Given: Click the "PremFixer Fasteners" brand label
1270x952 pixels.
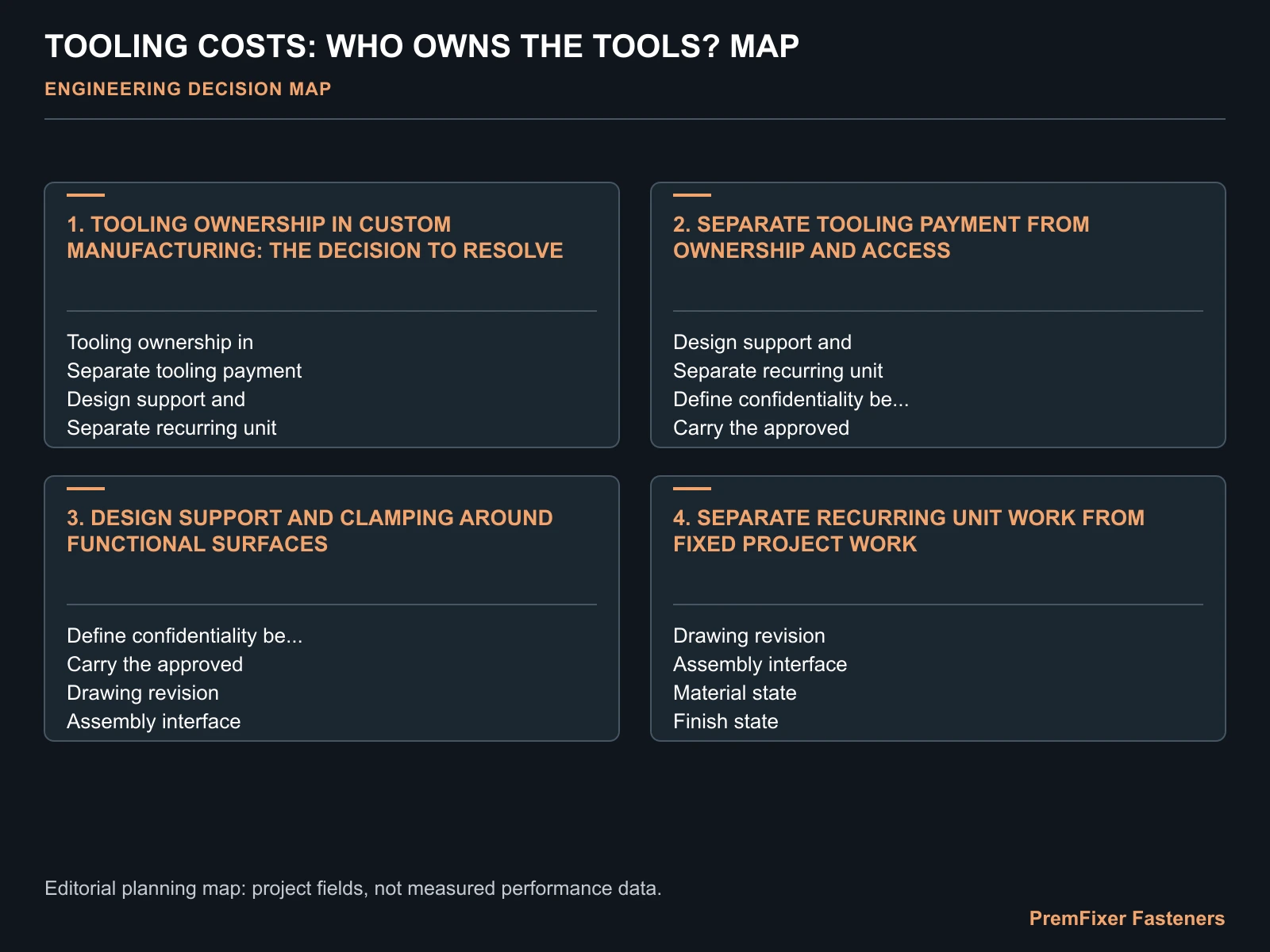Looking at the screenshot, I should 1127,919.
